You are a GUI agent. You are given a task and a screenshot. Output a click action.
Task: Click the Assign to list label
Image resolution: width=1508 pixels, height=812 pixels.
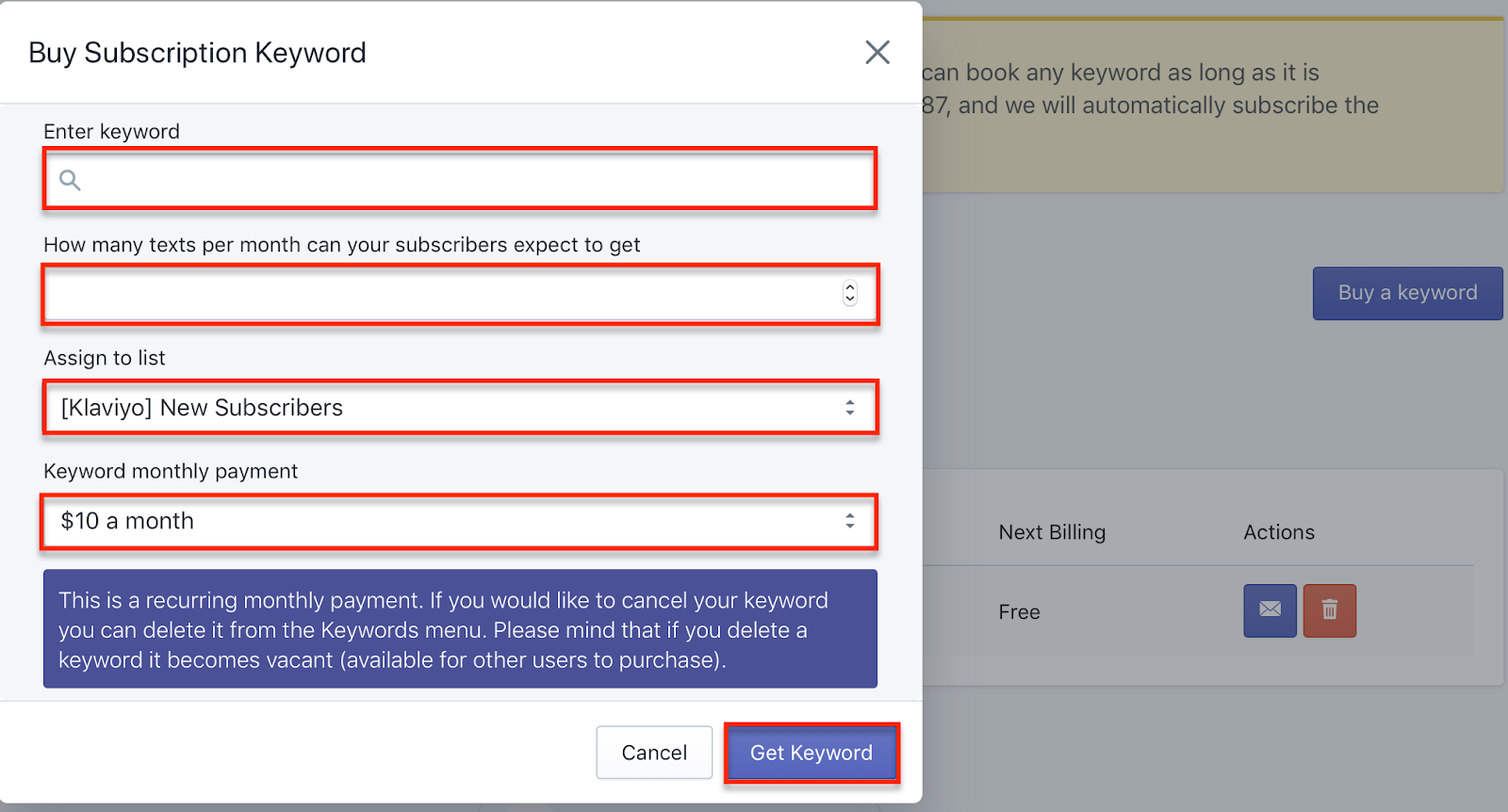(105, 358)
